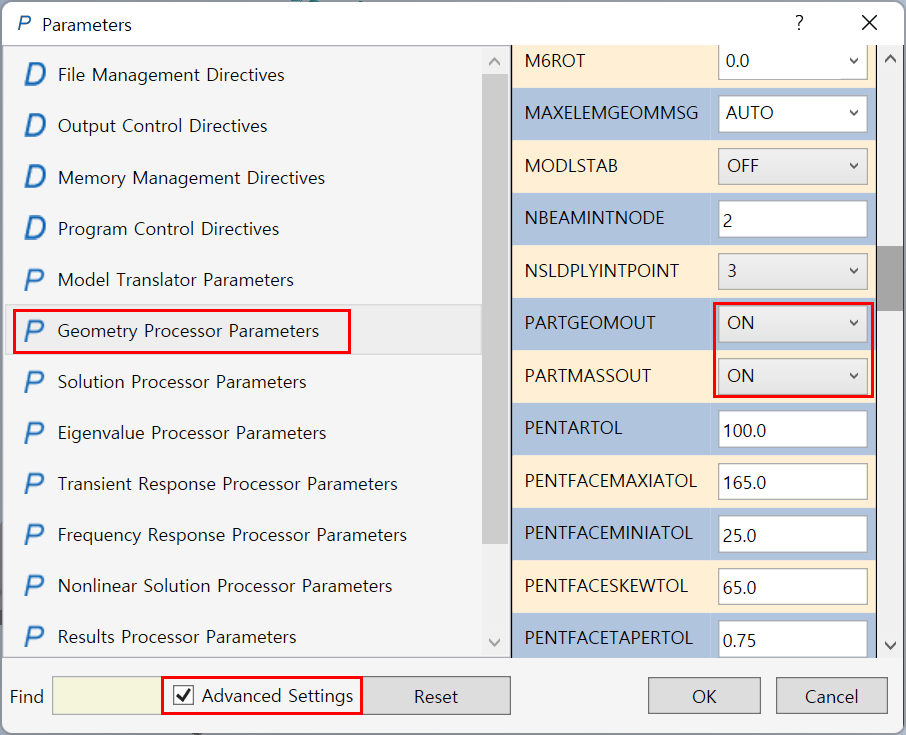Image resolution: width=906 pixels, height=735 pixels.
Task: Click the Output Control Directives D icon
Action: click(x=35, y=126)
